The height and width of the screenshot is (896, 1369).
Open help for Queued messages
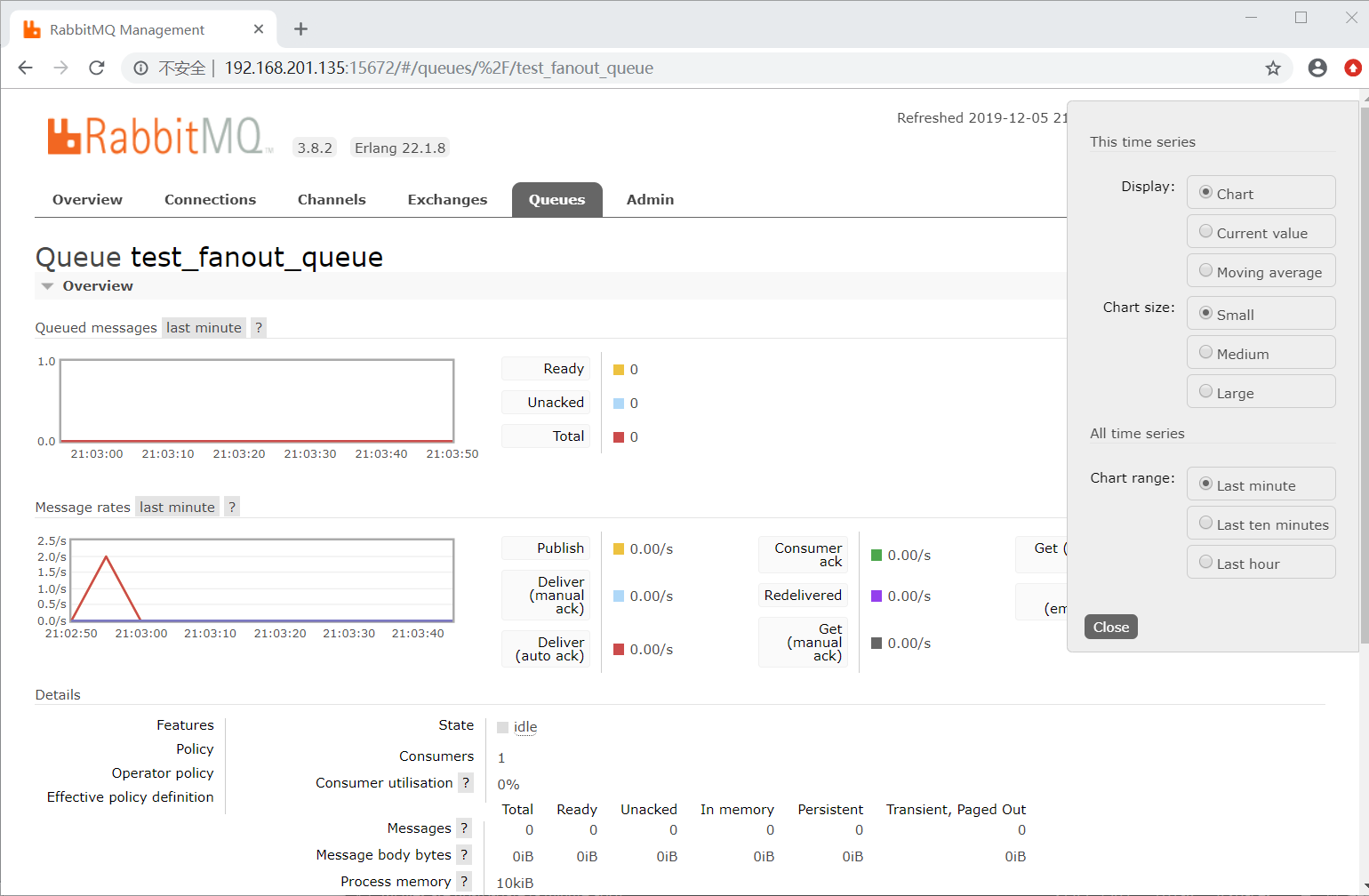click(259, 327)
